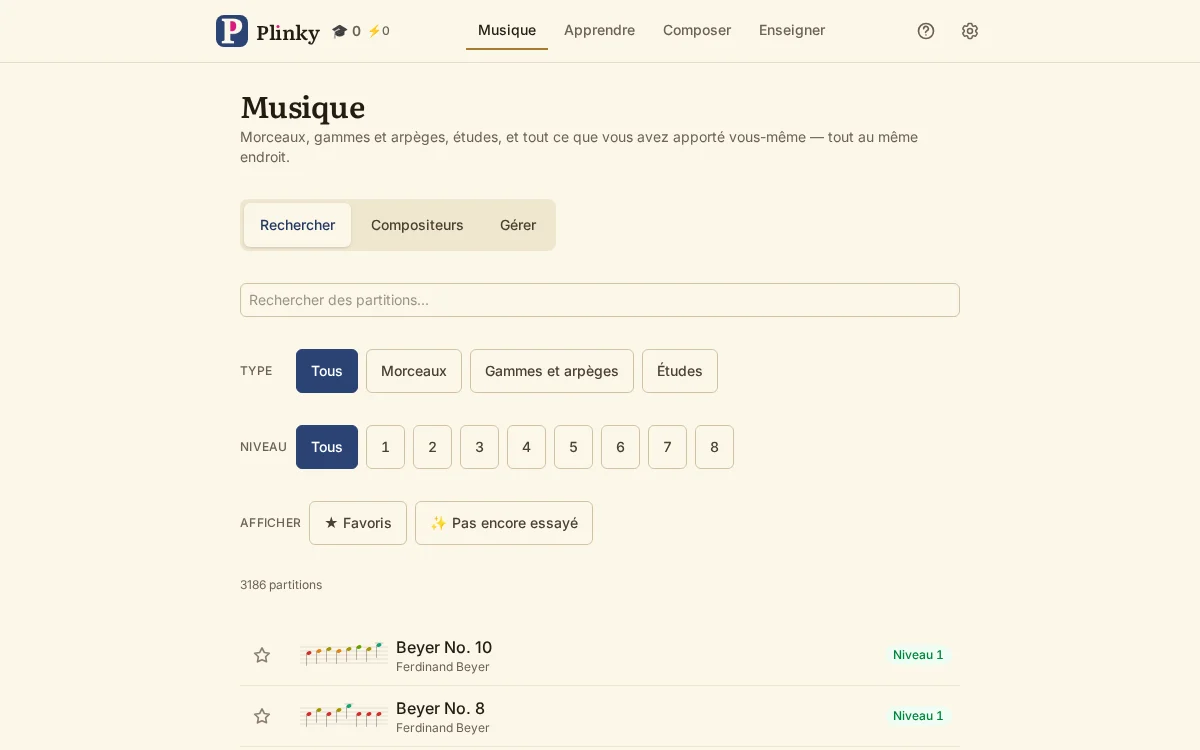Click Ferdinand Beyer under Beyer No. 8

(x=443, y=728)
